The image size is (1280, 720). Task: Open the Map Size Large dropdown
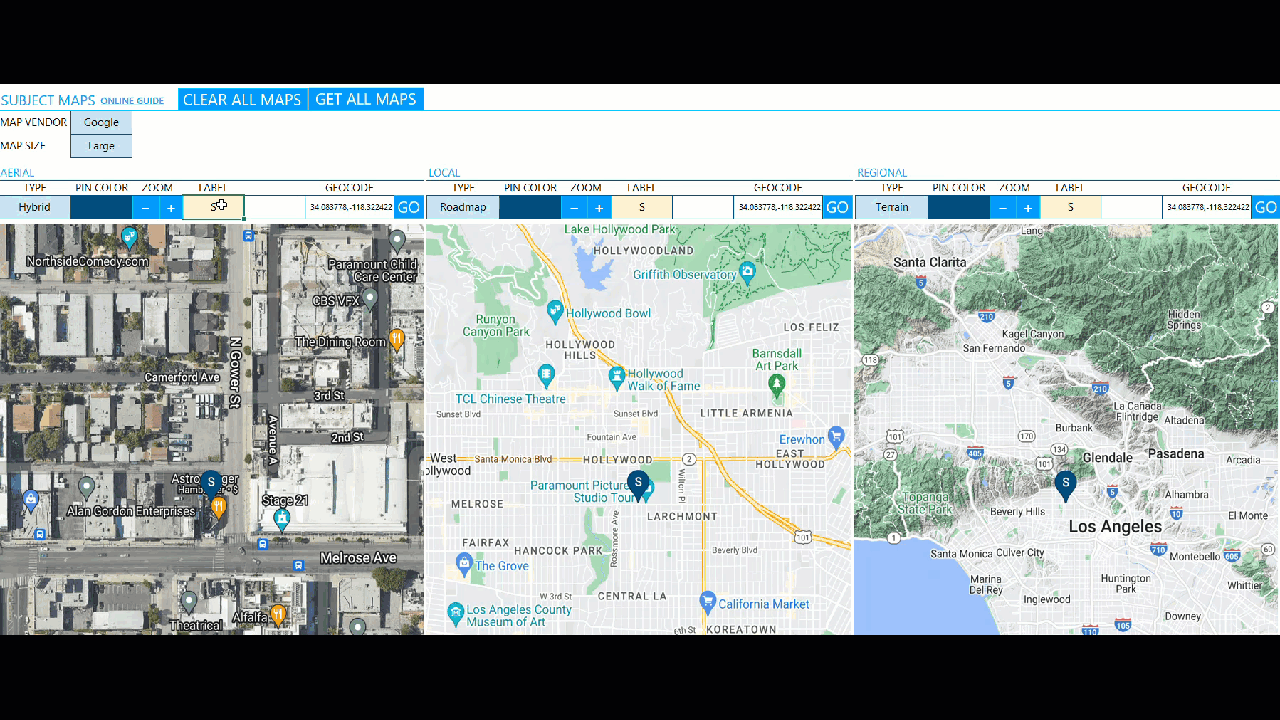pos(101,146)
